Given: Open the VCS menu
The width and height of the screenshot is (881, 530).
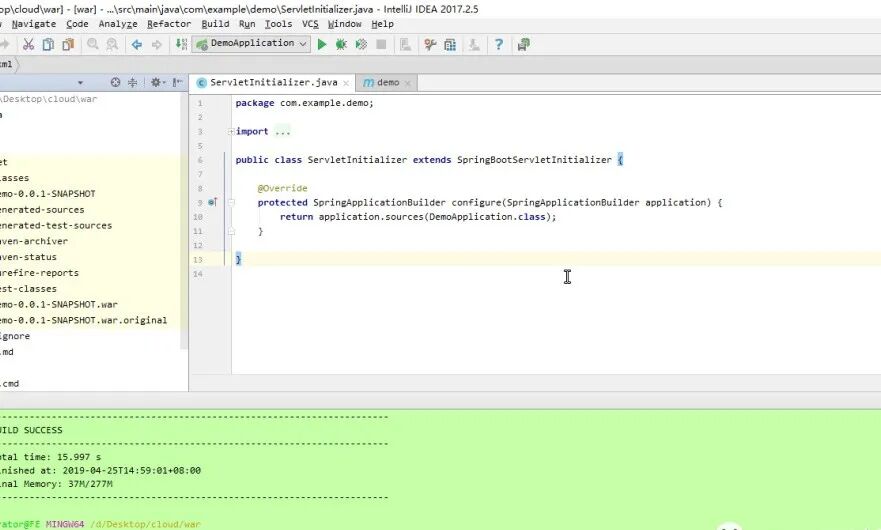Looking at the screenshot, I should pyautogui.click(x=310, y=24).
